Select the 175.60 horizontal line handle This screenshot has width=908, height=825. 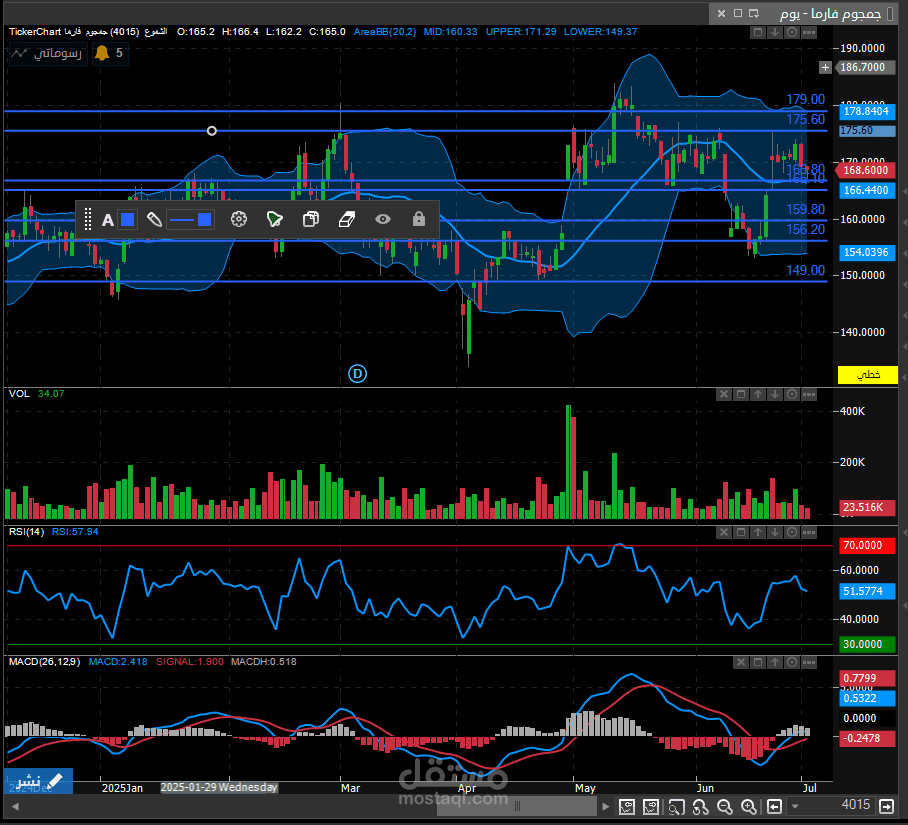coord(212,131)
